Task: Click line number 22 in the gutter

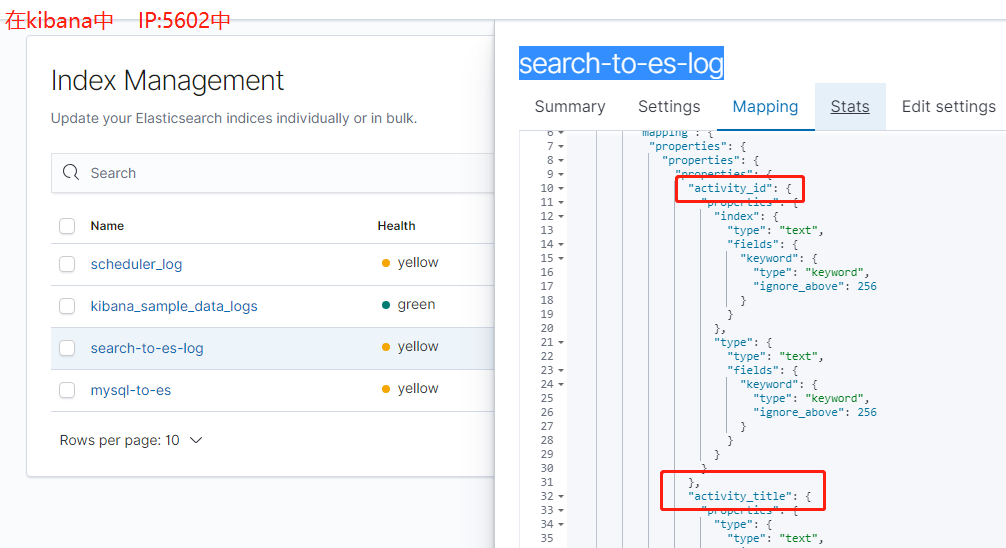Action: [x=547, y=356]
